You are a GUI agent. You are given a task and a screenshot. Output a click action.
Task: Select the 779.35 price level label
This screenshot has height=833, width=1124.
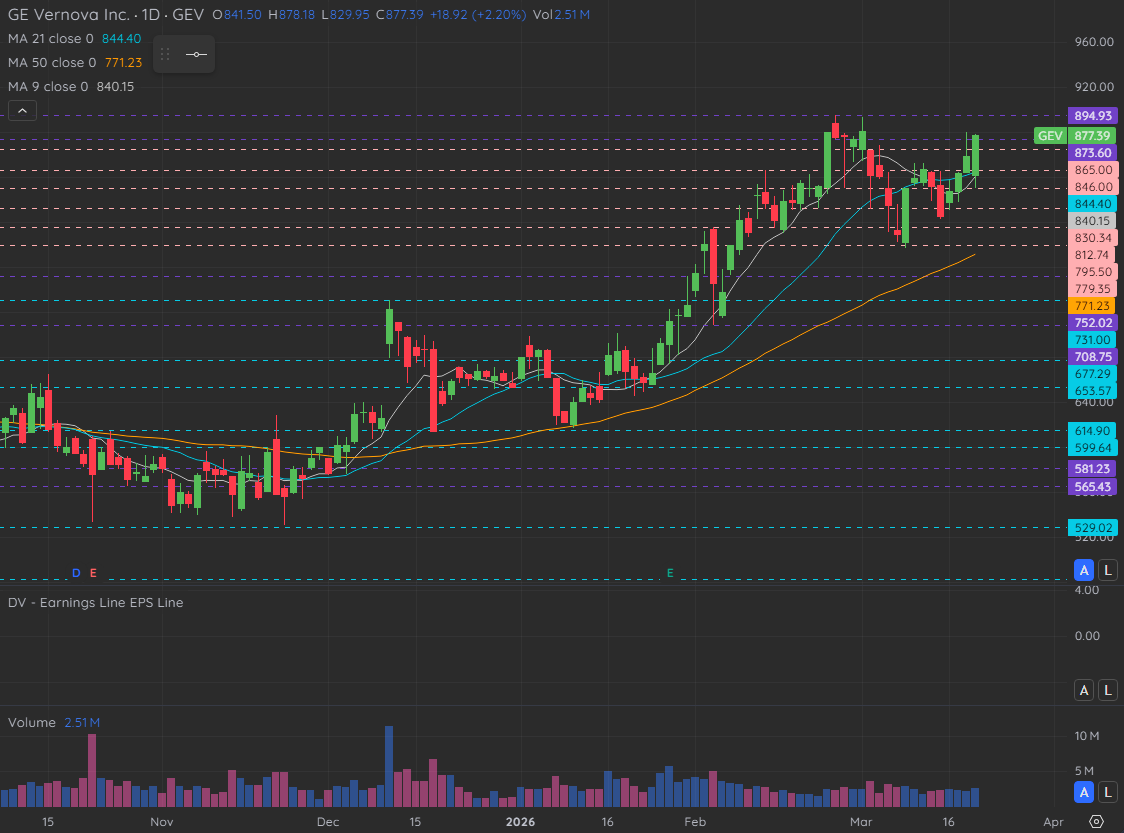tap(1092, 289)
